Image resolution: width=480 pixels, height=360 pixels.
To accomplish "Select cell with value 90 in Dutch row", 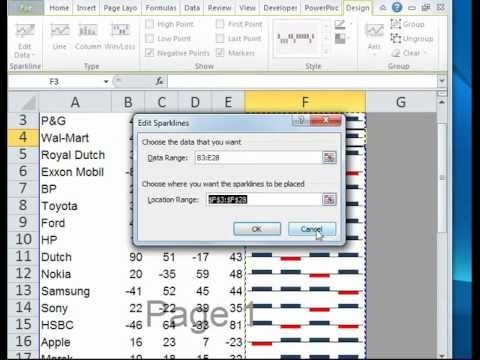I will (x=128, y=257).
